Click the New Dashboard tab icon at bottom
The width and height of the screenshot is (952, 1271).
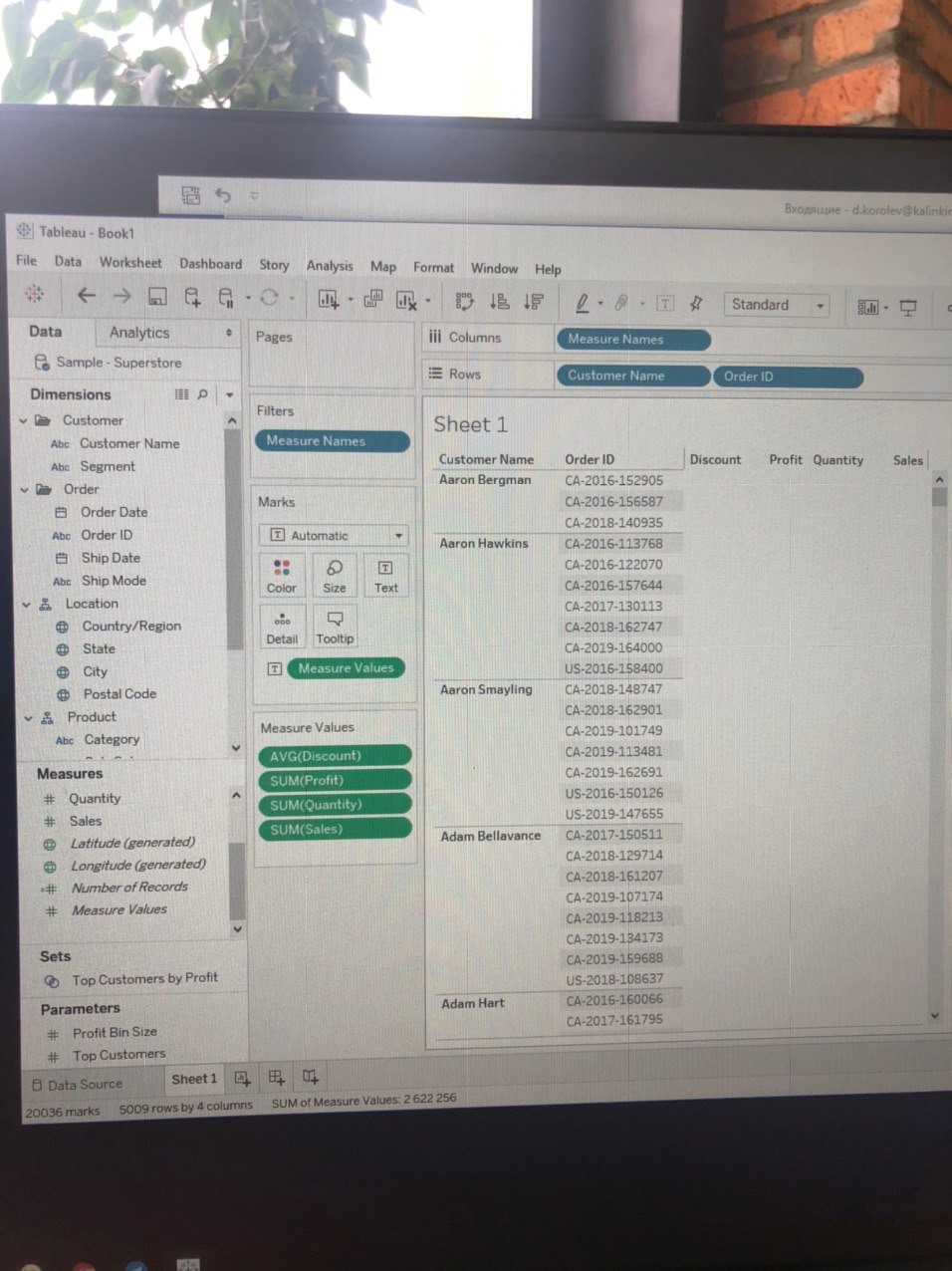tap(277, 1077)
